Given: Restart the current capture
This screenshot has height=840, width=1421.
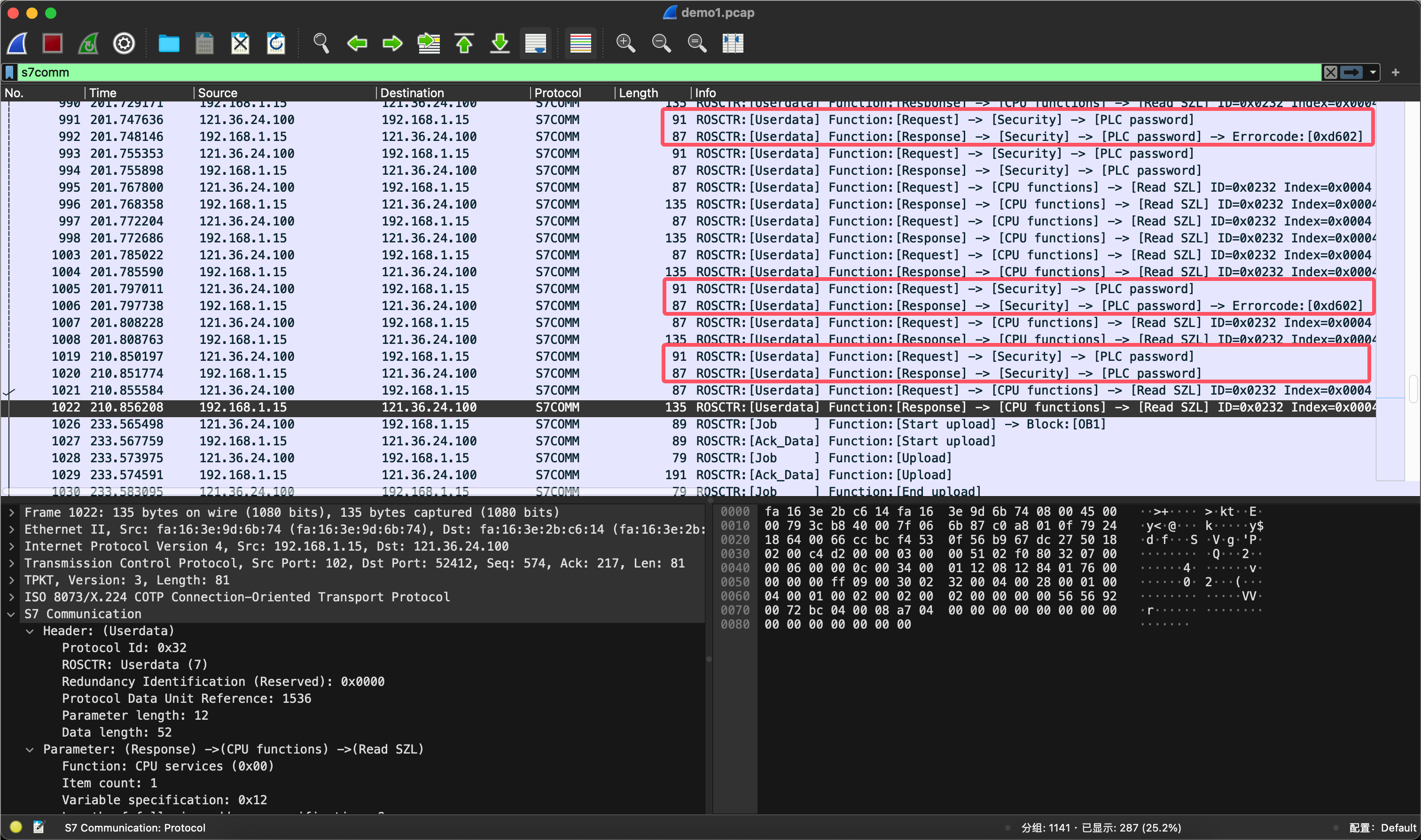Looking at the screenshot, I should (88, 43).
